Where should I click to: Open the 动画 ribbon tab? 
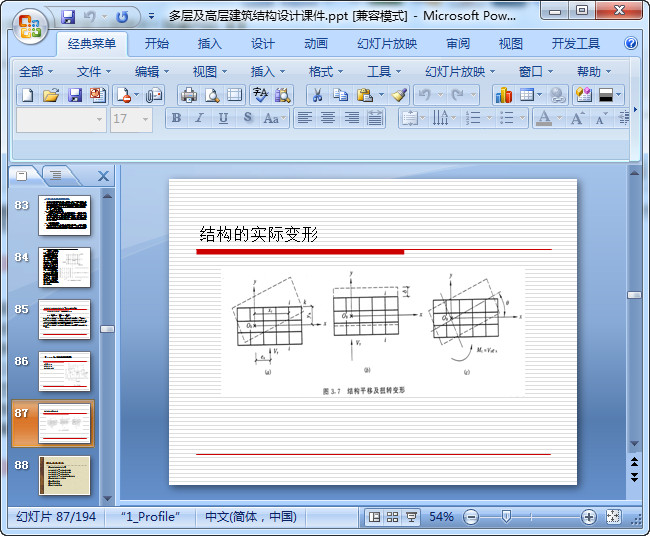pos(316,44)
